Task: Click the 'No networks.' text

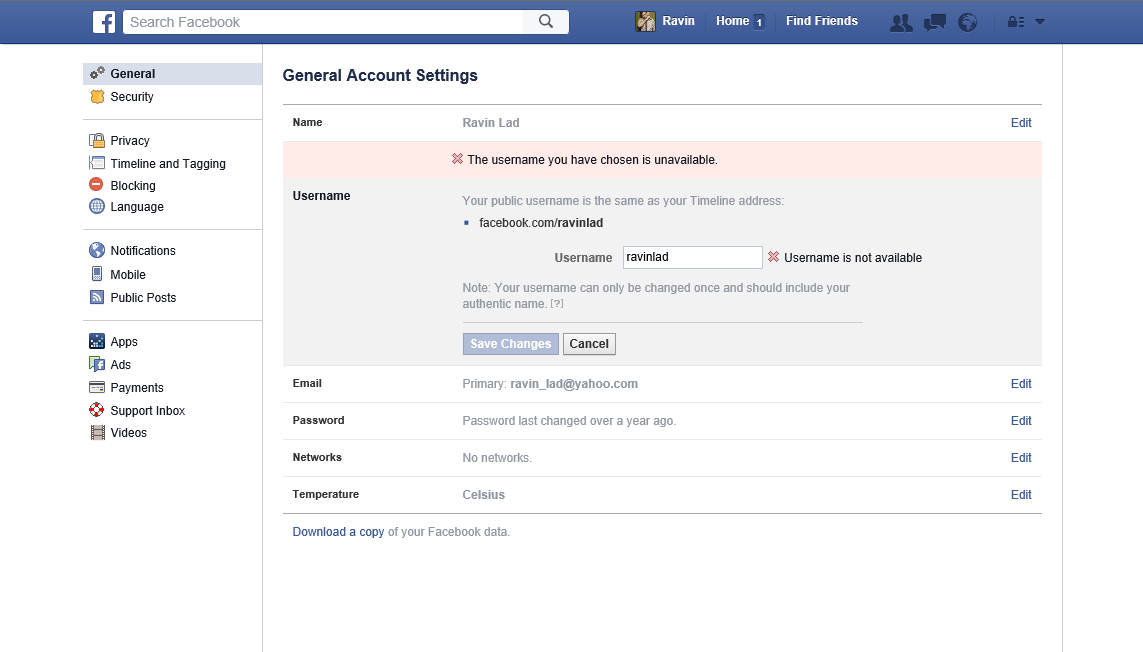Action: click(497, 458)
